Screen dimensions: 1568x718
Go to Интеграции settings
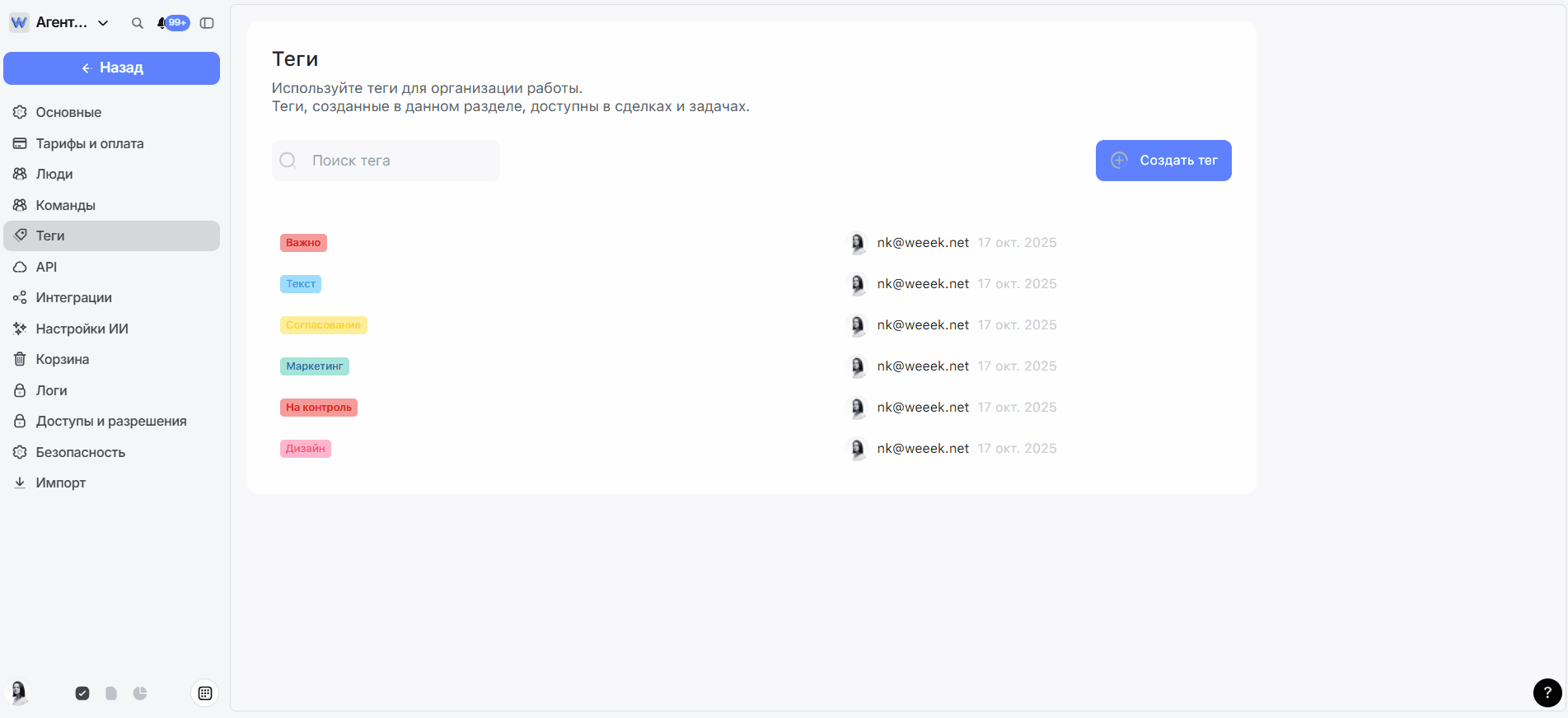coord(73,297)
